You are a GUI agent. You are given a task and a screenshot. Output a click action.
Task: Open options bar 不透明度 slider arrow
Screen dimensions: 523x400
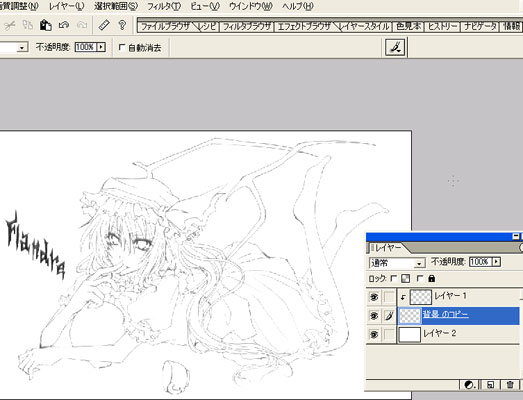point(101,47)
